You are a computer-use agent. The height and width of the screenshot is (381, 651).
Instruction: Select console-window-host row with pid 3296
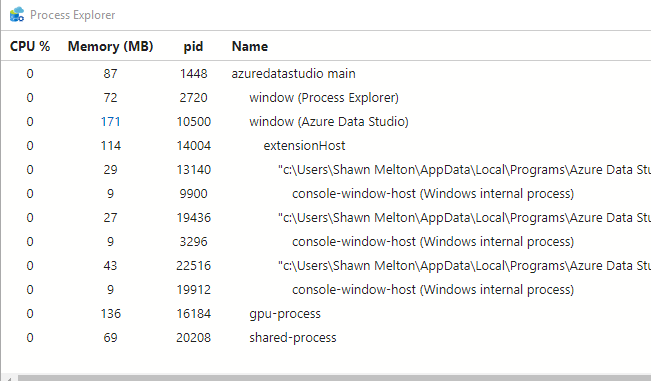tap(326, 242)
